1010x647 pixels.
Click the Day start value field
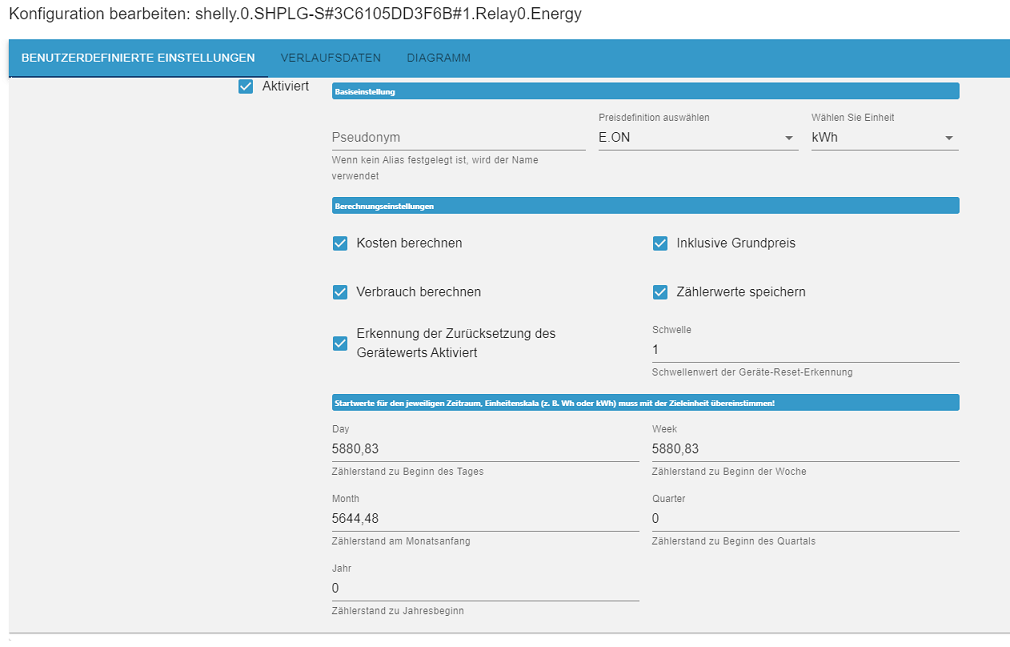pyautogui.click(x=485, y=449)
